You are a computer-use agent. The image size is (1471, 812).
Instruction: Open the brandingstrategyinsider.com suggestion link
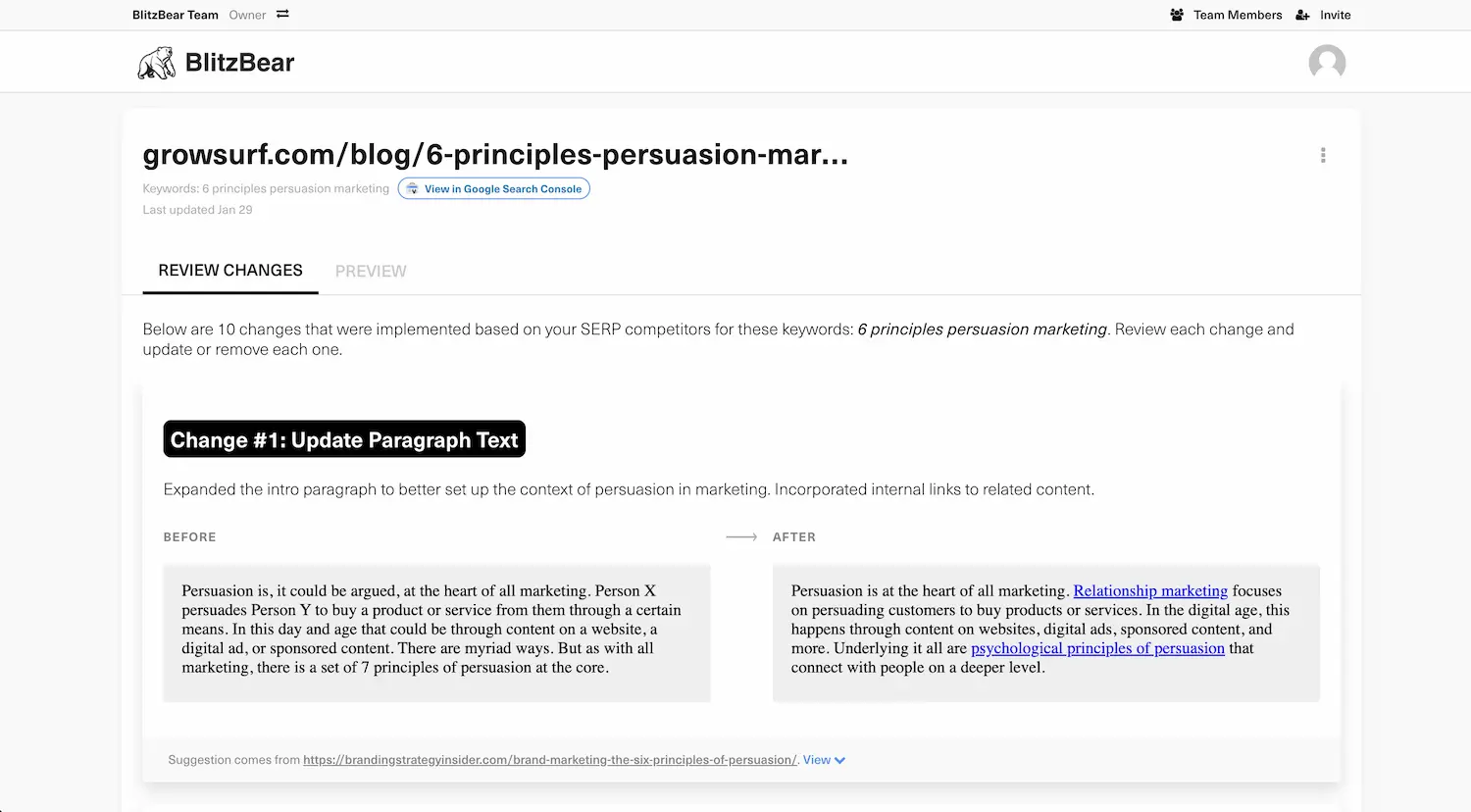[x=549, y=759]
